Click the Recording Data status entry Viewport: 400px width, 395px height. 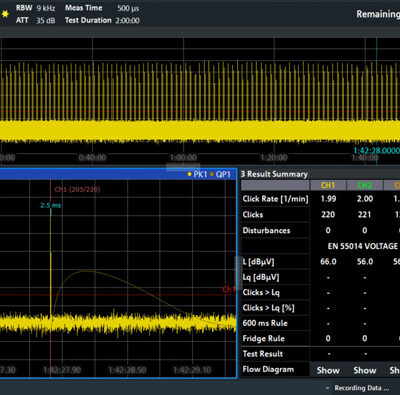tap(361, 388)
